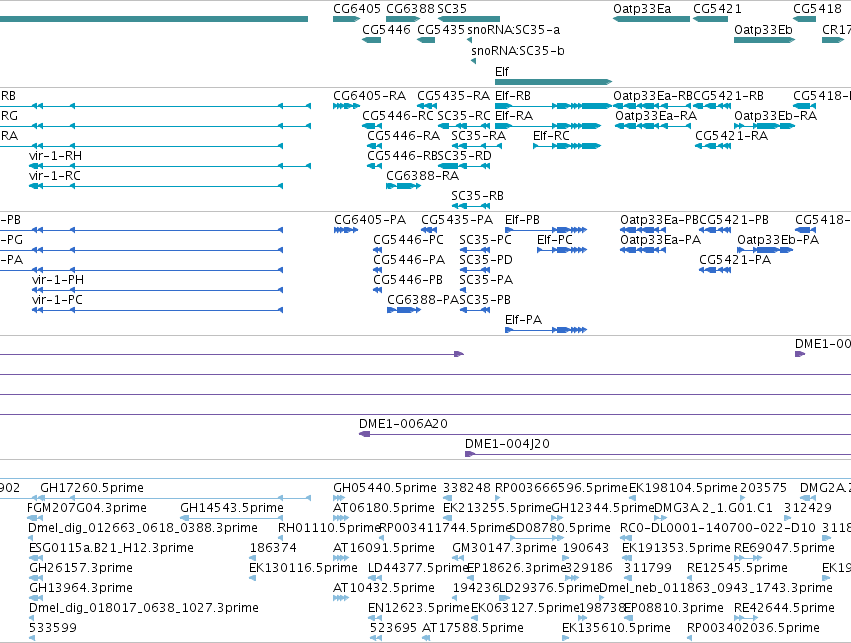851x643 pixels.
Task: Click EST GH13964.3prime
Action: [x=81, y=588]
